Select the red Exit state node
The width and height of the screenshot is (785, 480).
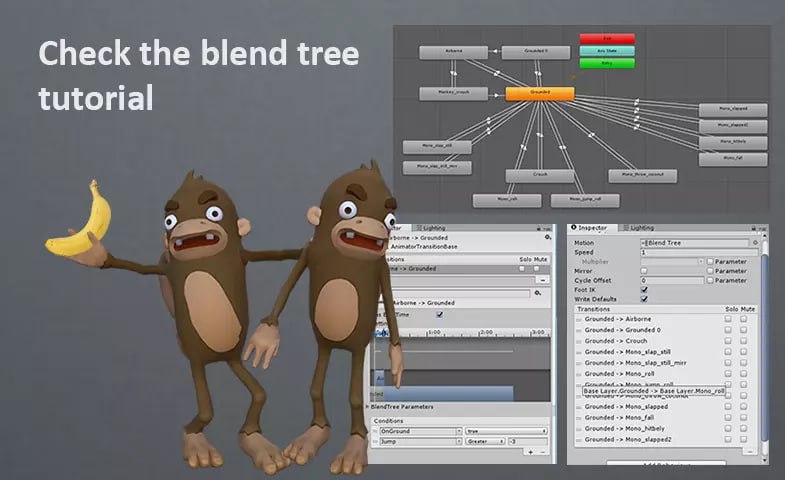pyautogui.click(x=606, y=38)
